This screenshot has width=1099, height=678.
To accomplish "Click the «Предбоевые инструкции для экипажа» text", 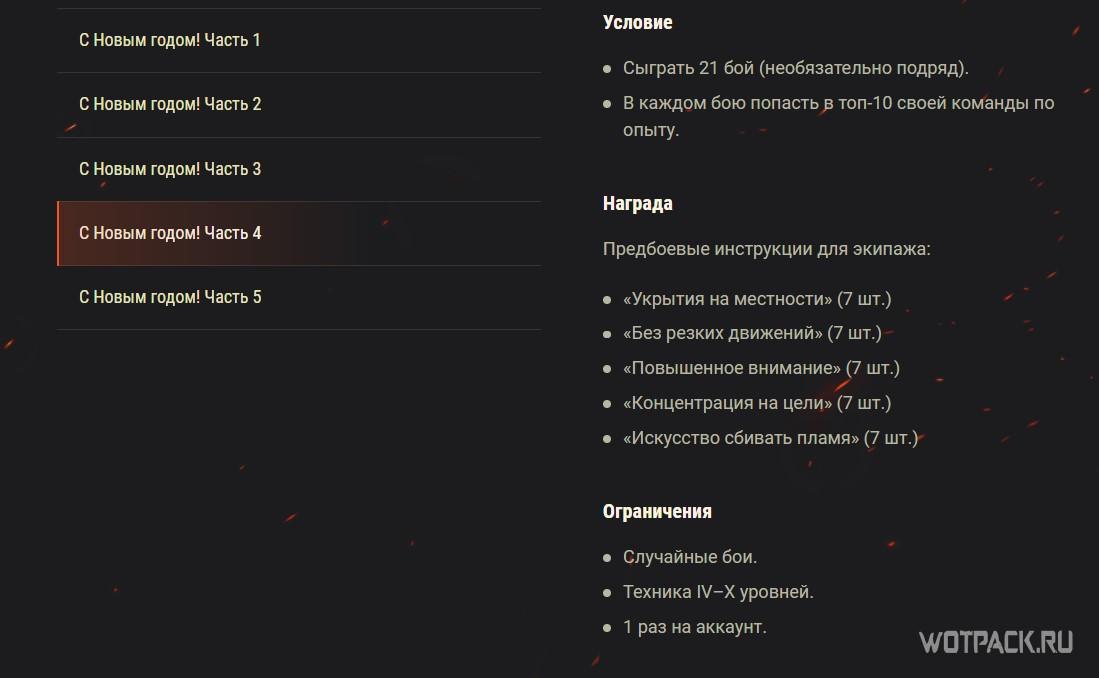I will 766,248.
